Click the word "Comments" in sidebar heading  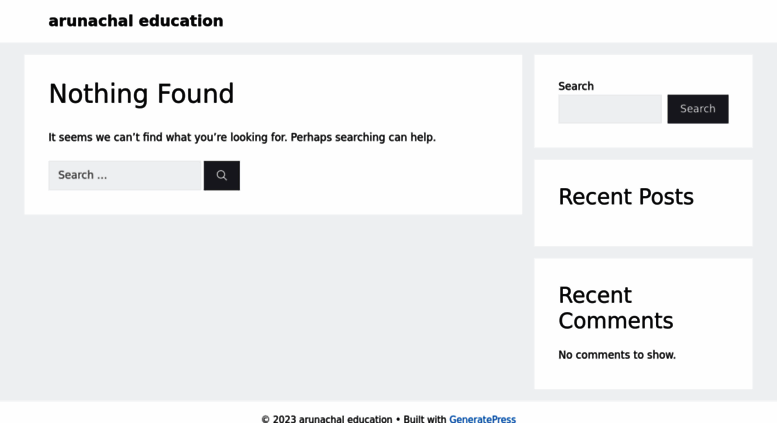(615, 321)
